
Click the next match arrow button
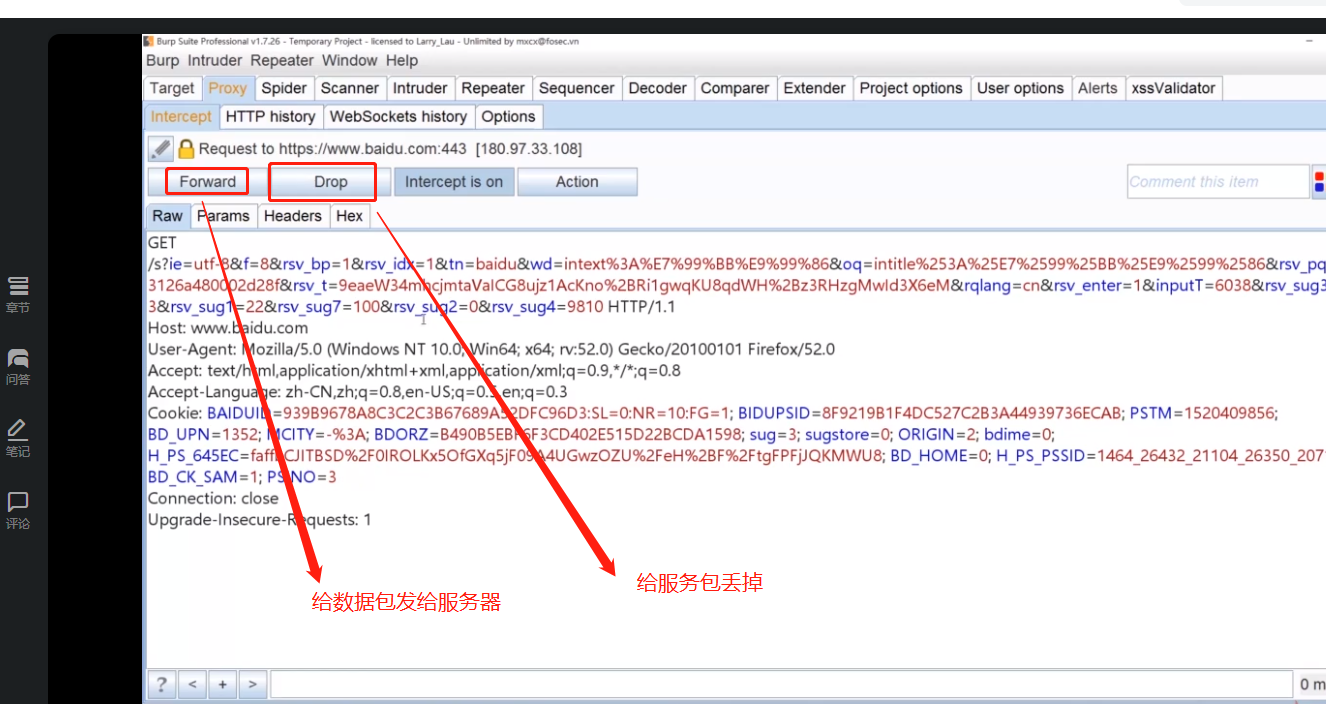click(x=253, y=684)
